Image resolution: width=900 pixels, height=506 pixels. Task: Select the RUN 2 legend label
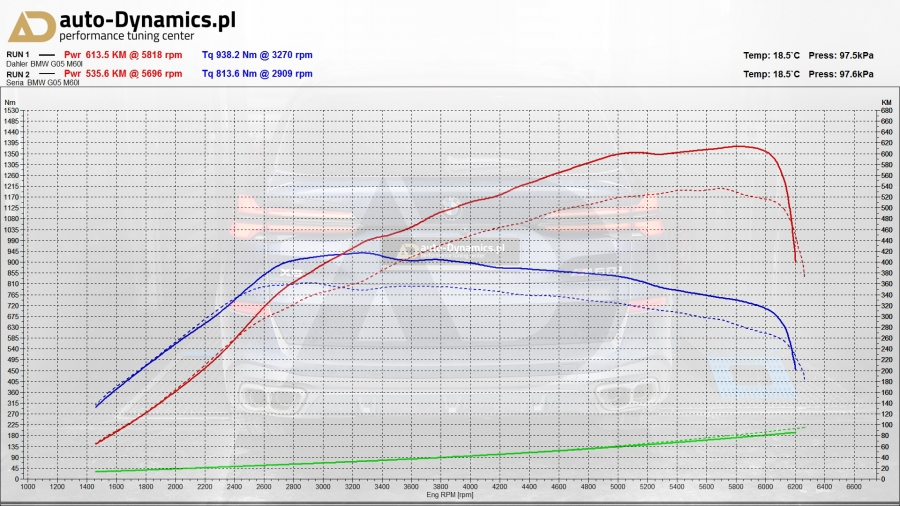click(x=18, y=74)
